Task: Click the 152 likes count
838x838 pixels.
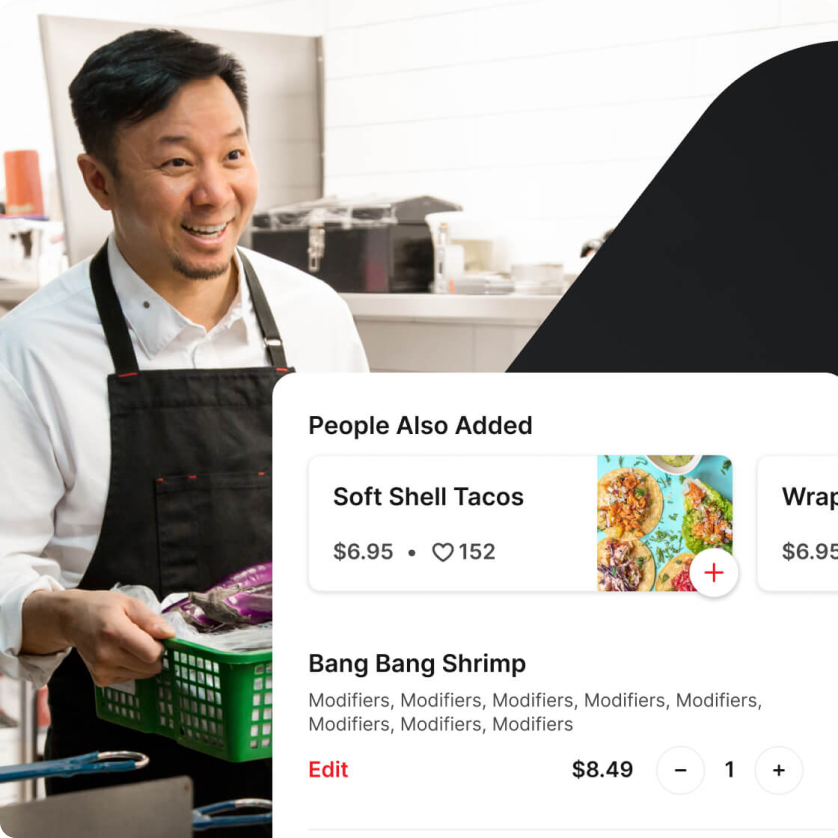Action: click(477, 552)
